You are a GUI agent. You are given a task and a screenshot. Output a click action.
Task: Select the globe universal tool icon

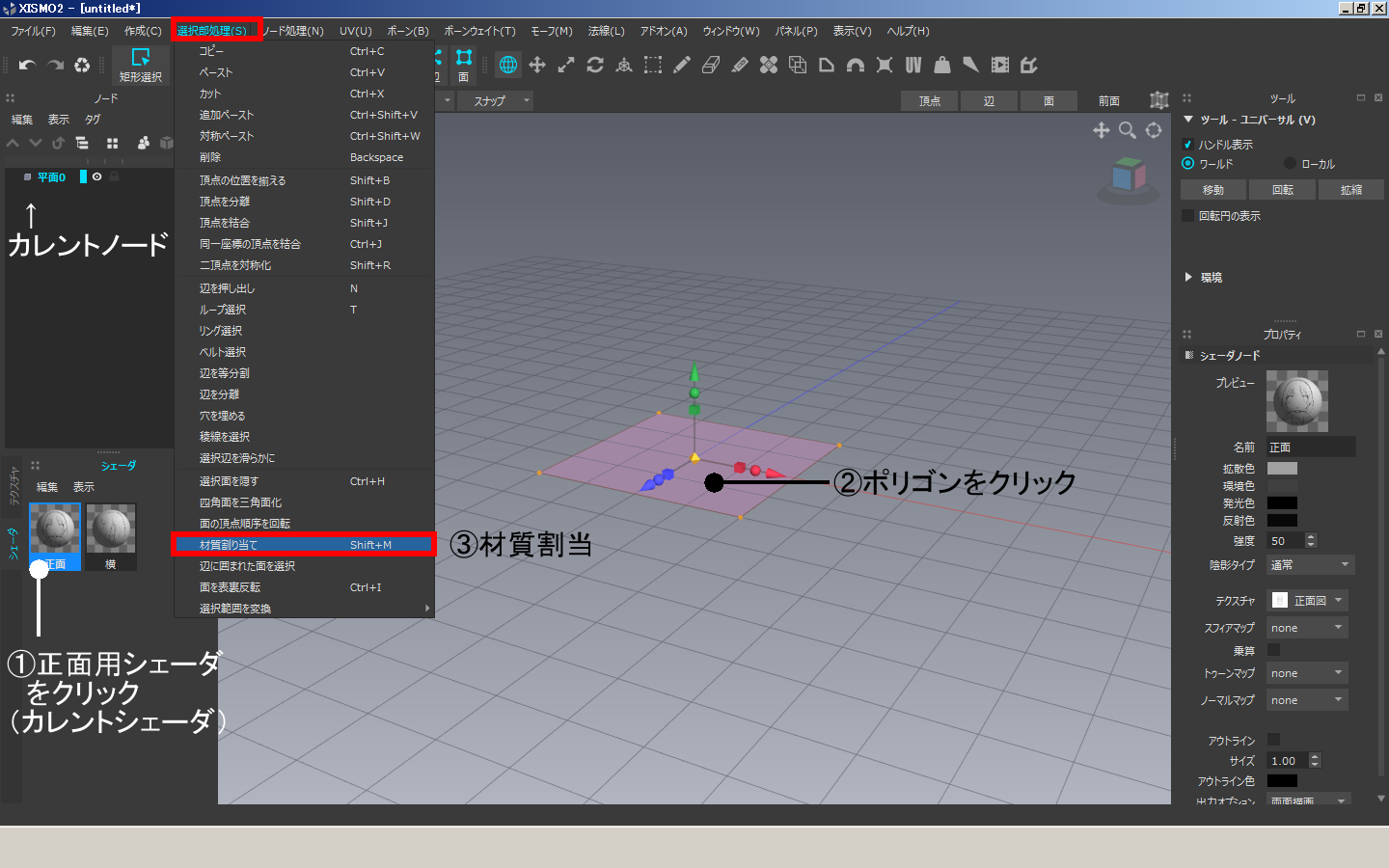[x=508, y=65]
